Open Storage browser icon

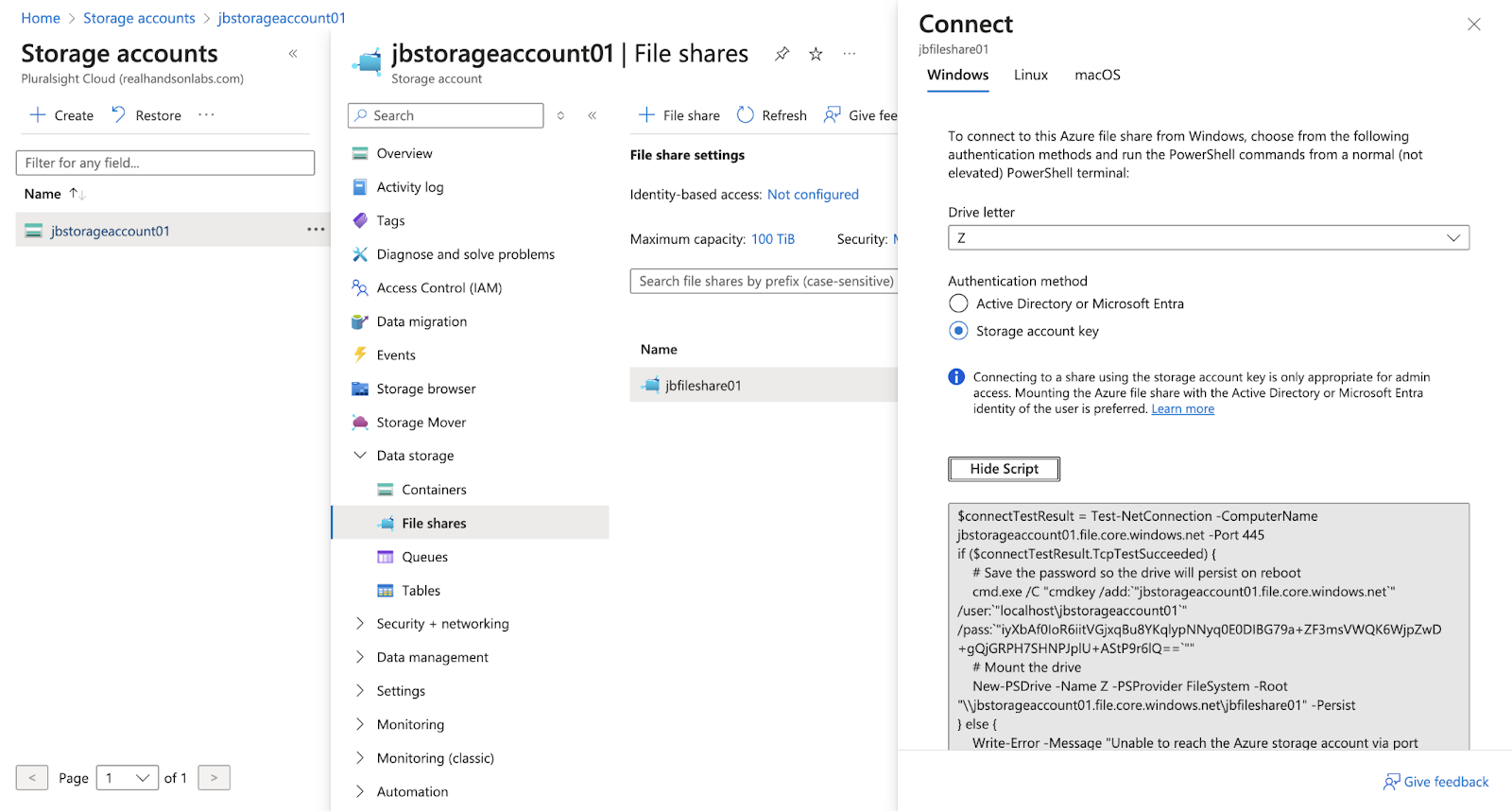pyautogui.click(x=359, y=389)
